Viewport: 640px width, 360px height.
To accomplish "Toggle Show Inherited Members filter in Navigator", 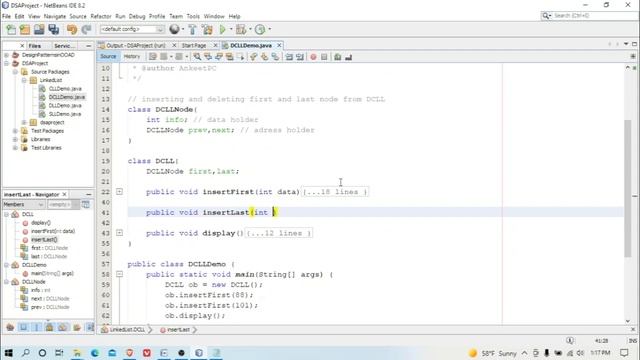I will 10,327.
